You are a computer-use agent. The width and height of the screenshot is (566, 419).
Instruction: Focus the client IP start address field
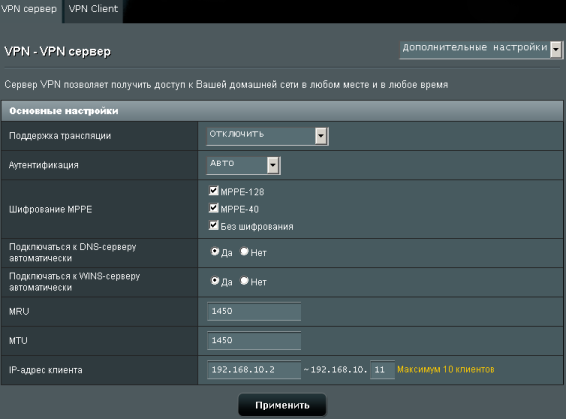click(x=254, y=370)
